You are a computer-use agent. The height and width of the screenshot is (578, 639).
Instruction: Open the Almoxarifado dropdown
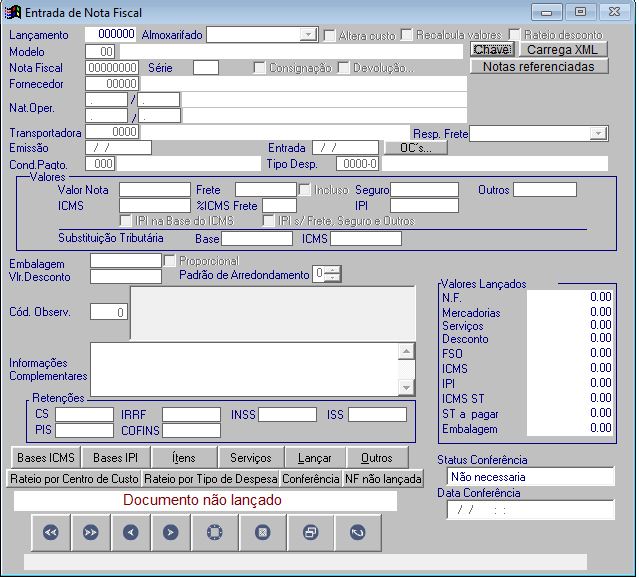[x=308, y=35]
